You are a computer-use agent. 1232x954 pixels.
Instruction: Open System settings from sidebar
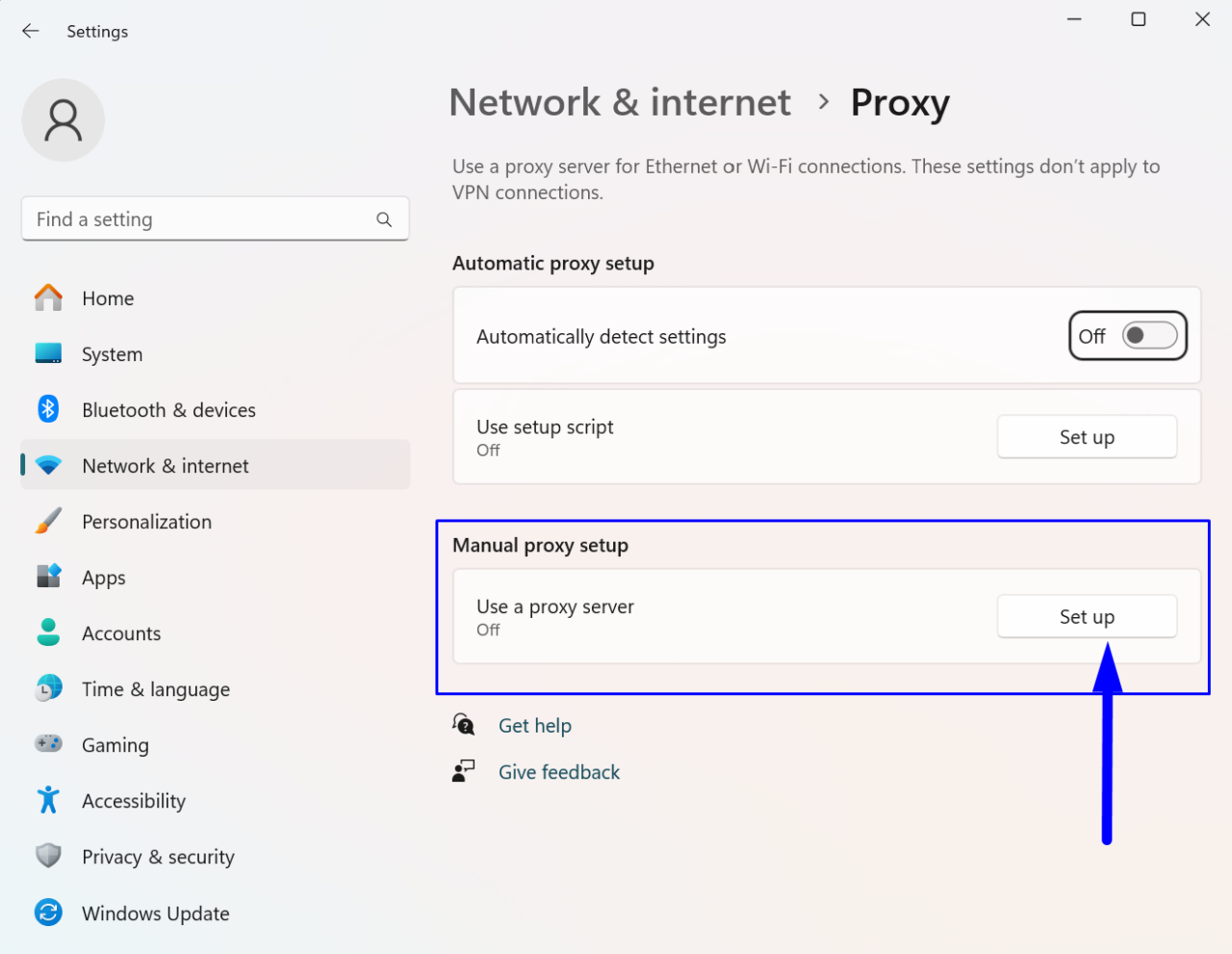(112, 353)
